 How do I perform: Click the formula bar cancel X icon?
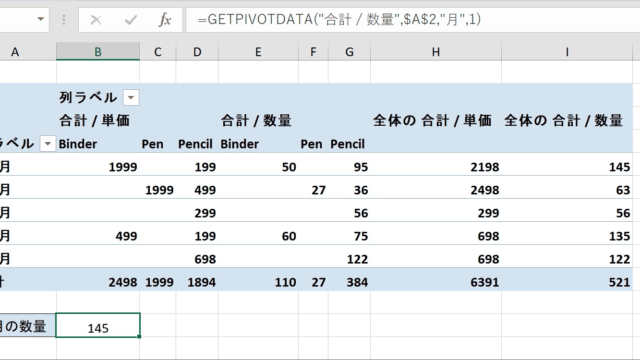pos(96,20)
